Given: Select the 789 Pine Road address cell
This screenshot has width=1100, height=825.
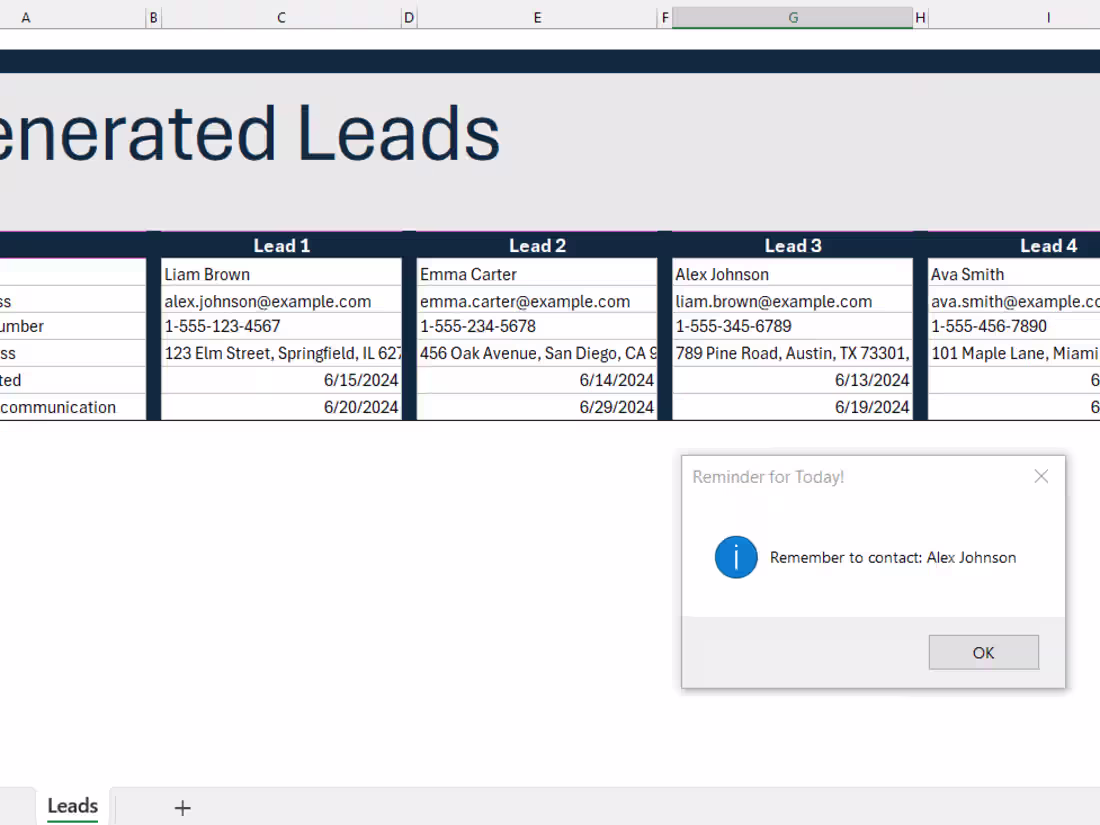Looking at the screenshot, I should coord(793,352).
